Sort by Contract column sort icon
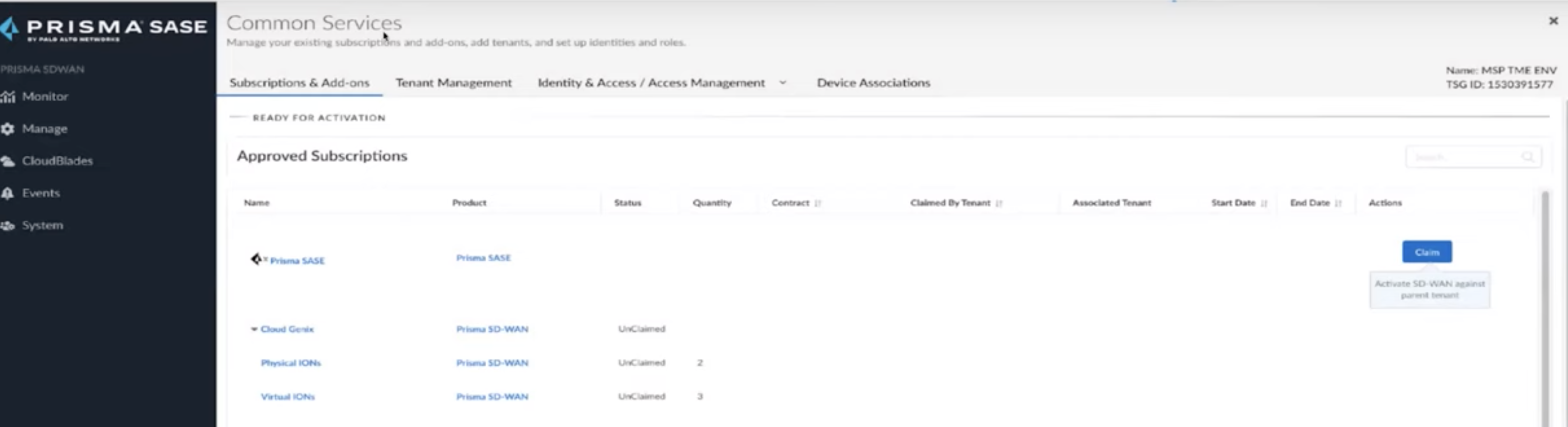Image resolution: width=1568 pixels, height=427 pixels. pyautogui.click(x=818, y=203)
